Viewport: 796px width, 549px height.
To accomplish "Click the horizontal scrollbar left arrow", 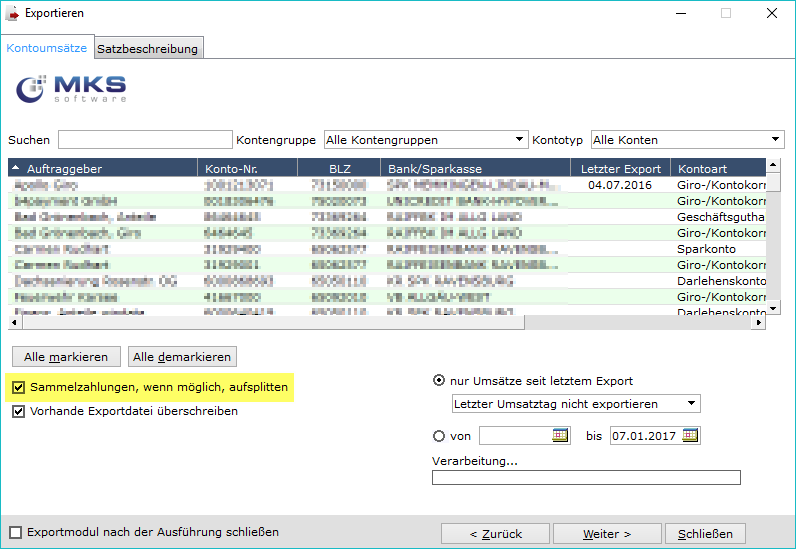I will pyautogui.click(x=14, y=322).
